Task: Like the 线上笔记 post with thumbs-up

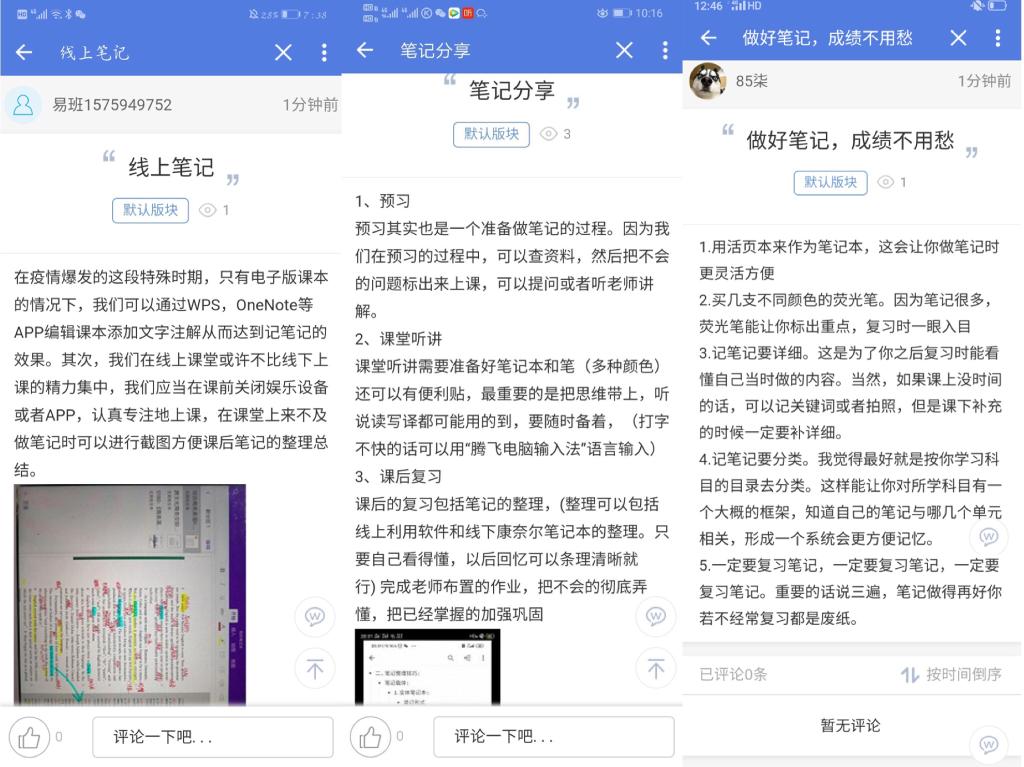Action: (x=29, y=738)
